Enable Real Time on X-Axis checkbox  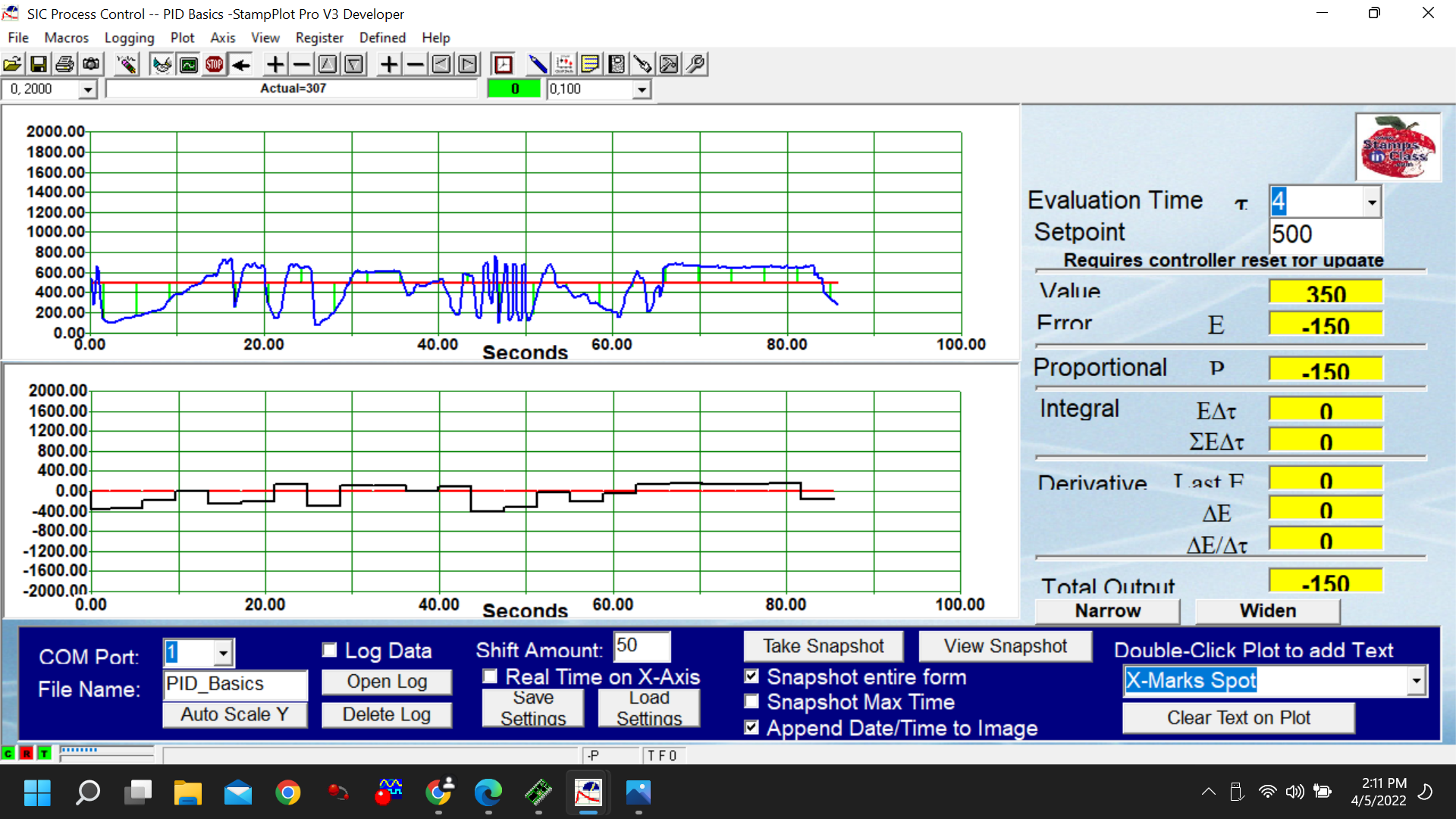point(490,676)
